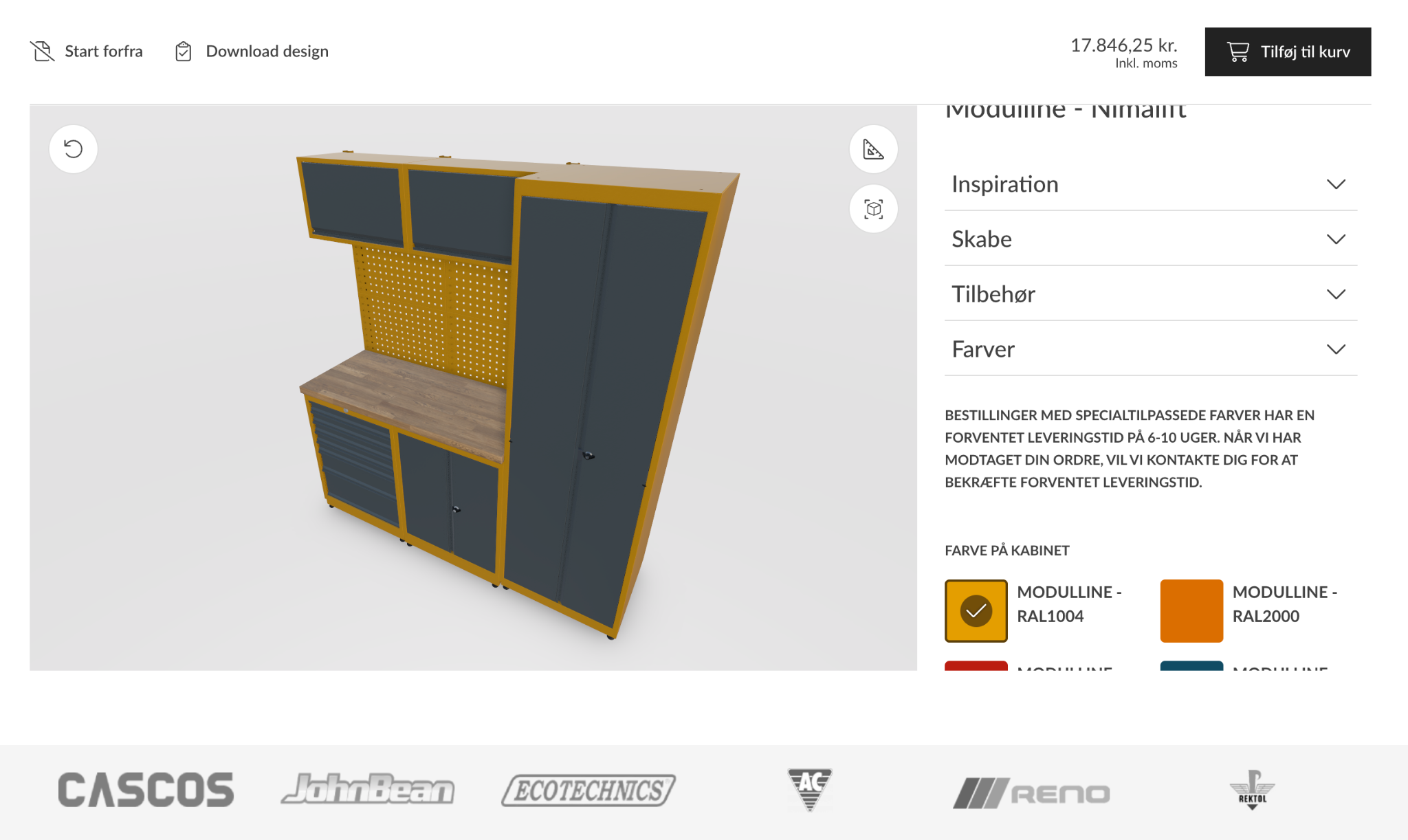Toggle the measurements ruler icon
Screen dimensions: 1408x840
click(873, 149)
